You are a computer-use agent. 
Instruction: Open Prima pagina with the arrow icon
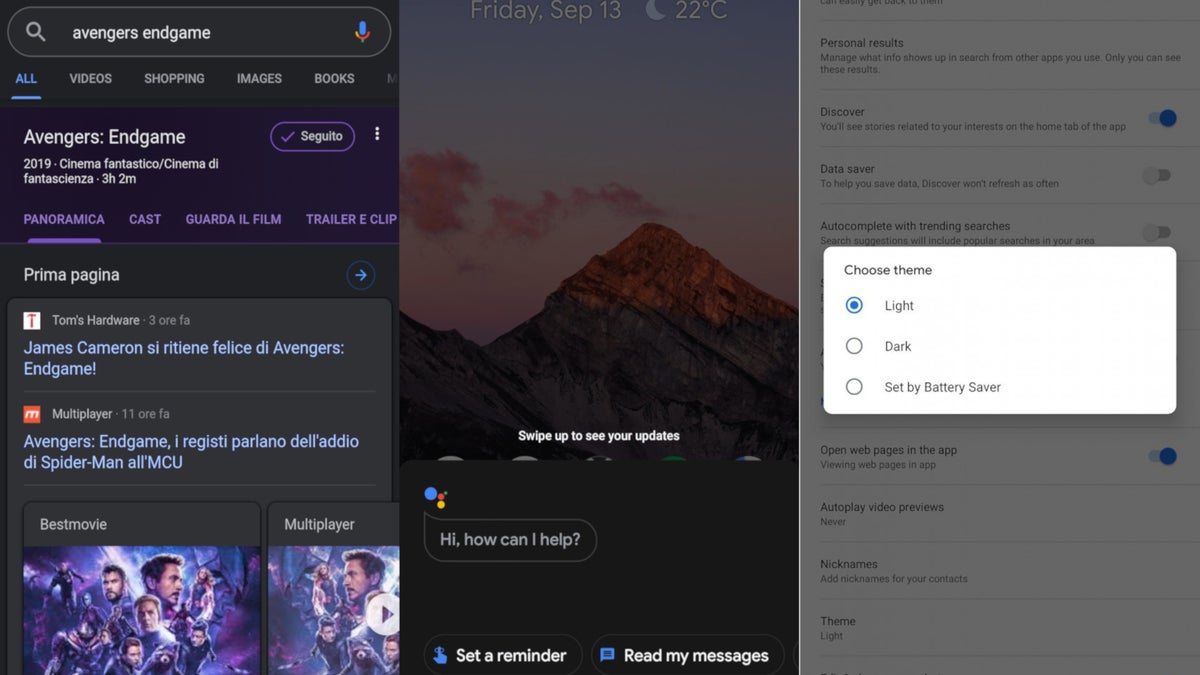point(361,275)
